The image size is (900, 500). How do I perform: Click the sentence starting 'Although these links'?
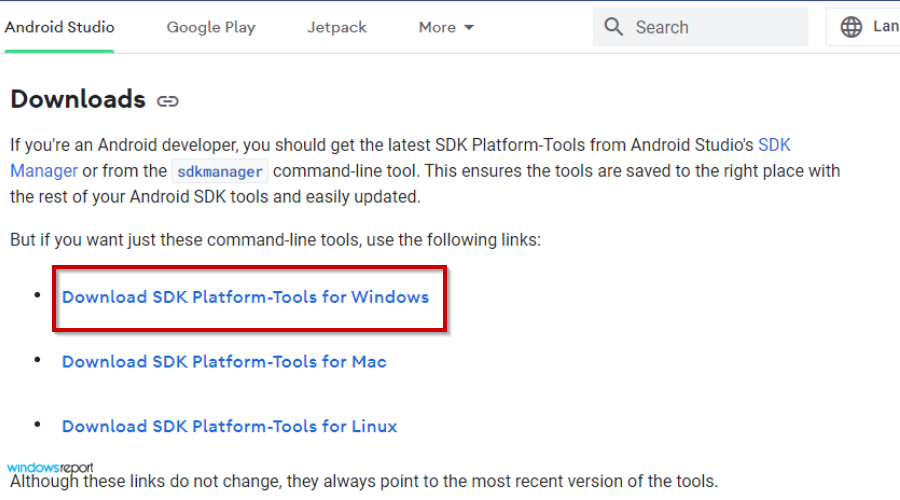[364, 481]
